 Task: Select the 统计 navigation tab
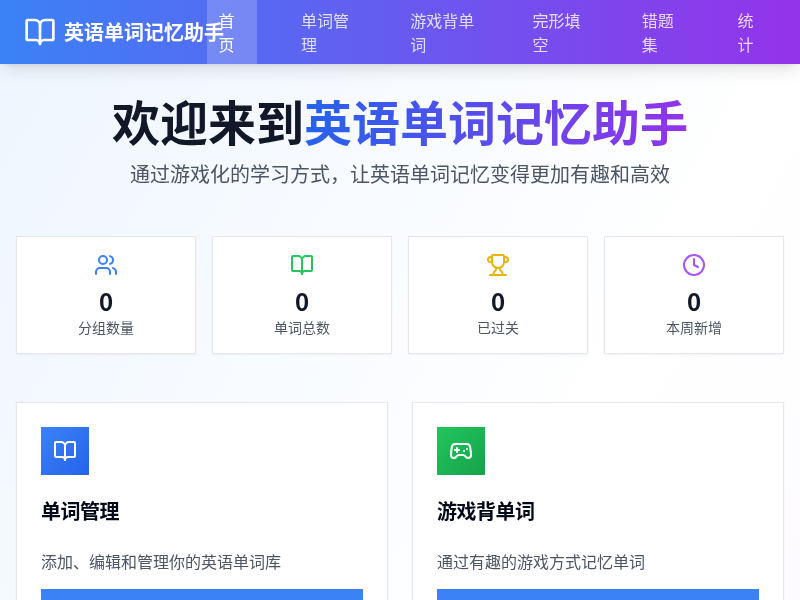pyautogui.click(x=745, y=33)
